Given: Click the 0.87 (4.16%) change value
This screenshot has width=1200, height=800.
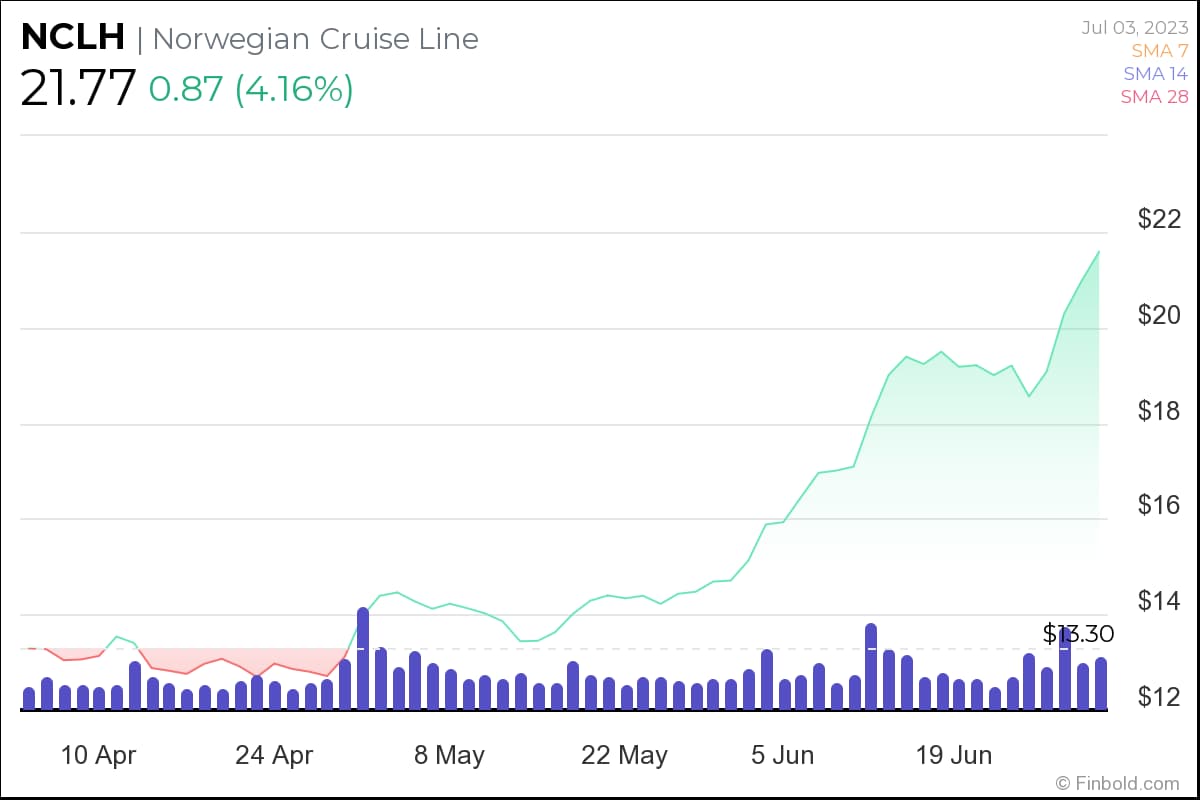Looking at the screenshot, I should coord(251,89).
